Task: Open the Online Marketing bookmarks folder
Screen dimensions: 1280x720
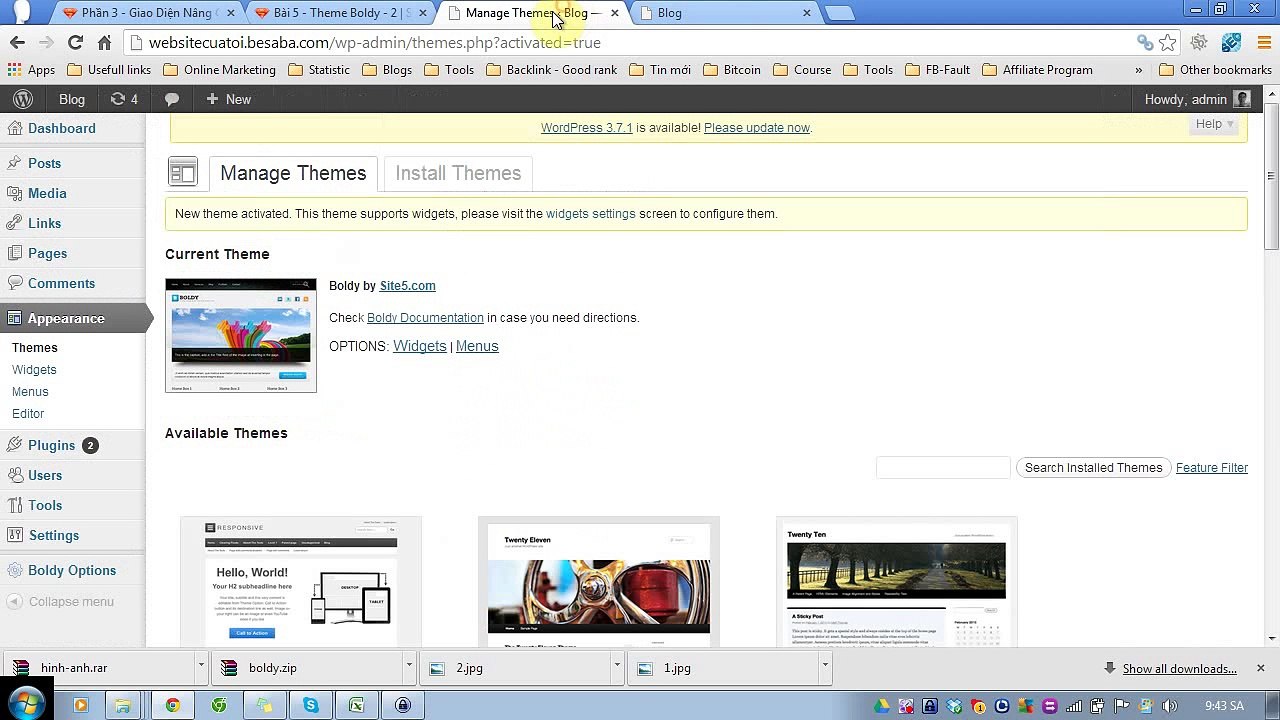Action: 219,70
